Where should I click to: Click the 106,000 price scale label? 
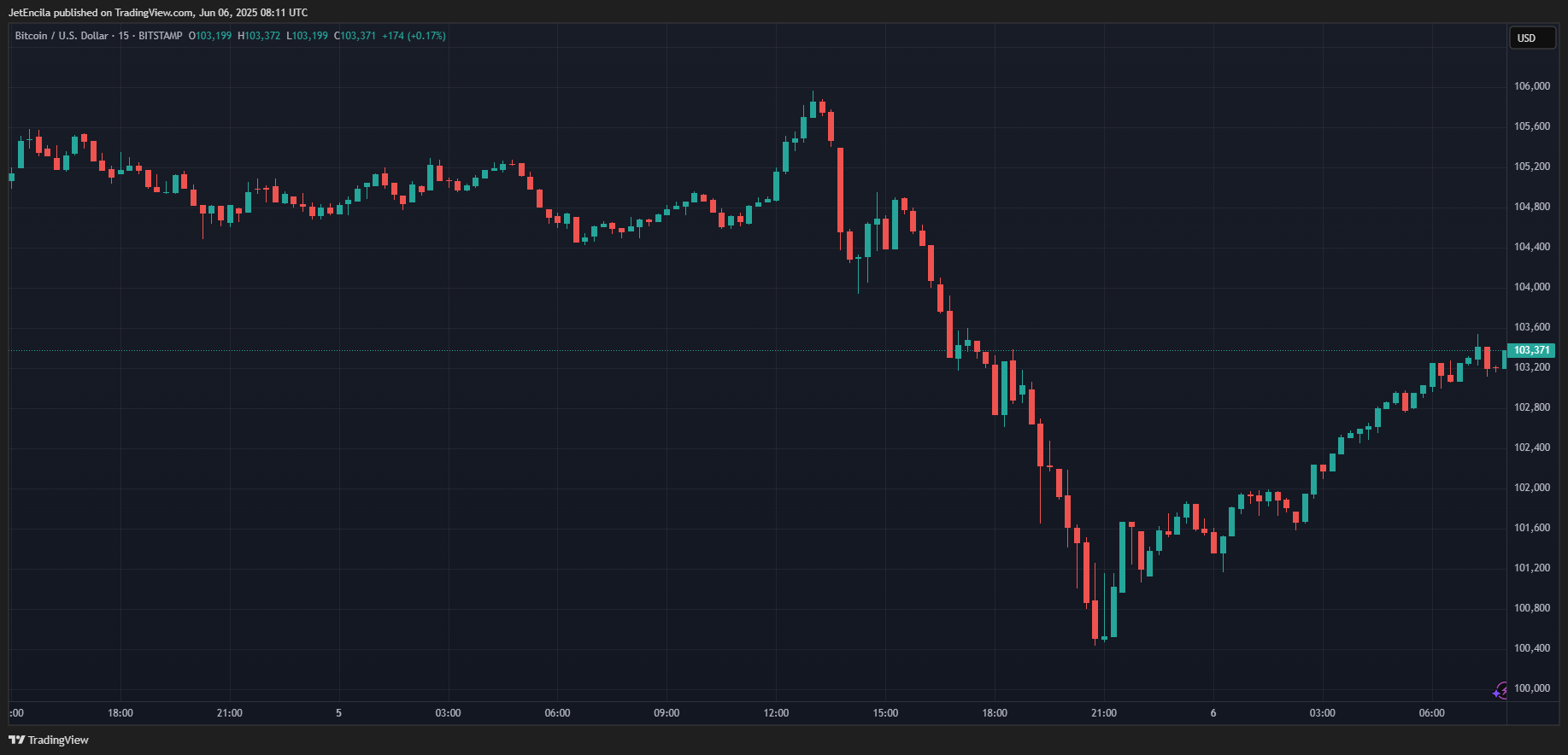(1531, 86)
